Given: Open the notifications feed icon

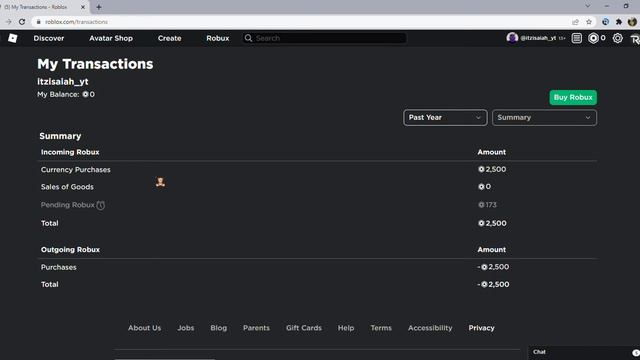Looking at the screenshot, I should 576,38.
